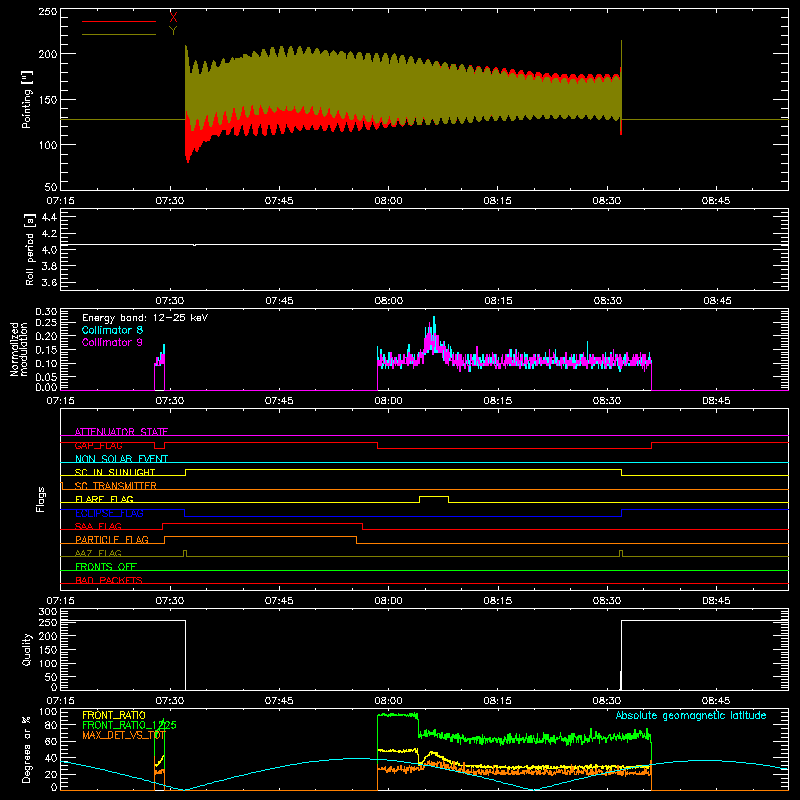
Task: Click the Pointing axis label
Action: 27,99
